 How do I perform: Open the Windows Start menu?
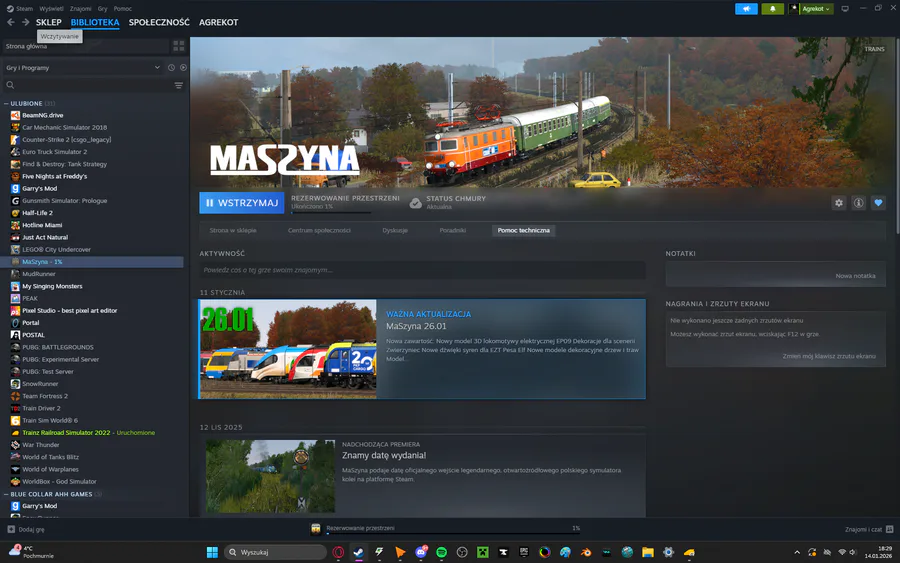tap(212, 552)
